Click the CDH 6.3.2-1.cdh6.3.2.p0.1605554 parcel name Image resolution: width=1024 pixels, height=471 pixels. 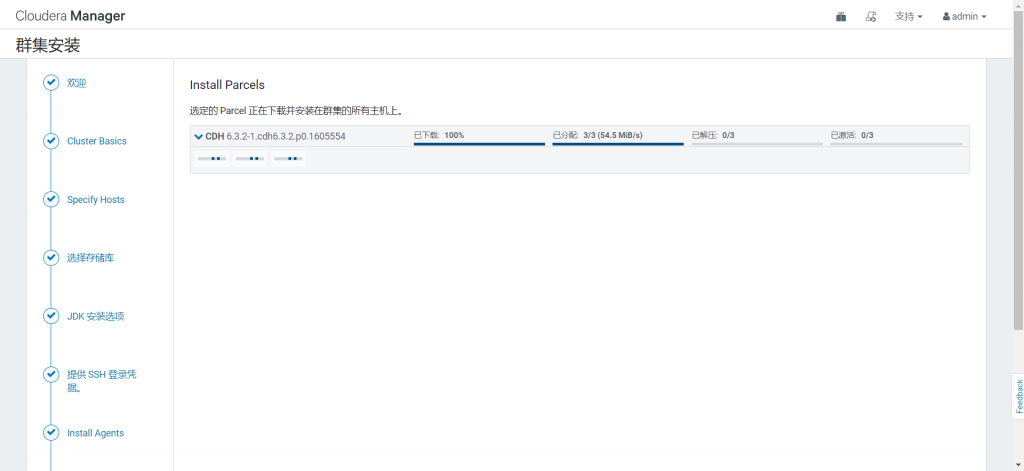[275, 137]
